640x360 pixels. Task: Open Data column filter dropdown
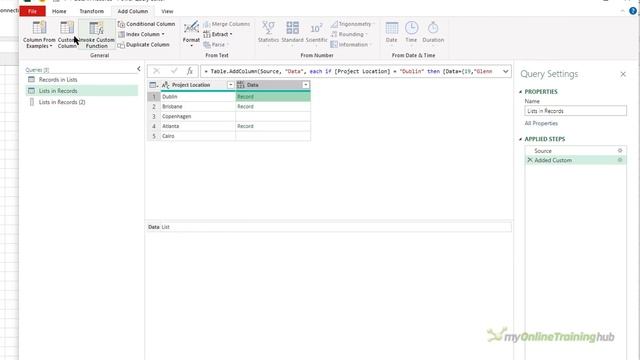pyautogui.click(x=306, y=85)
